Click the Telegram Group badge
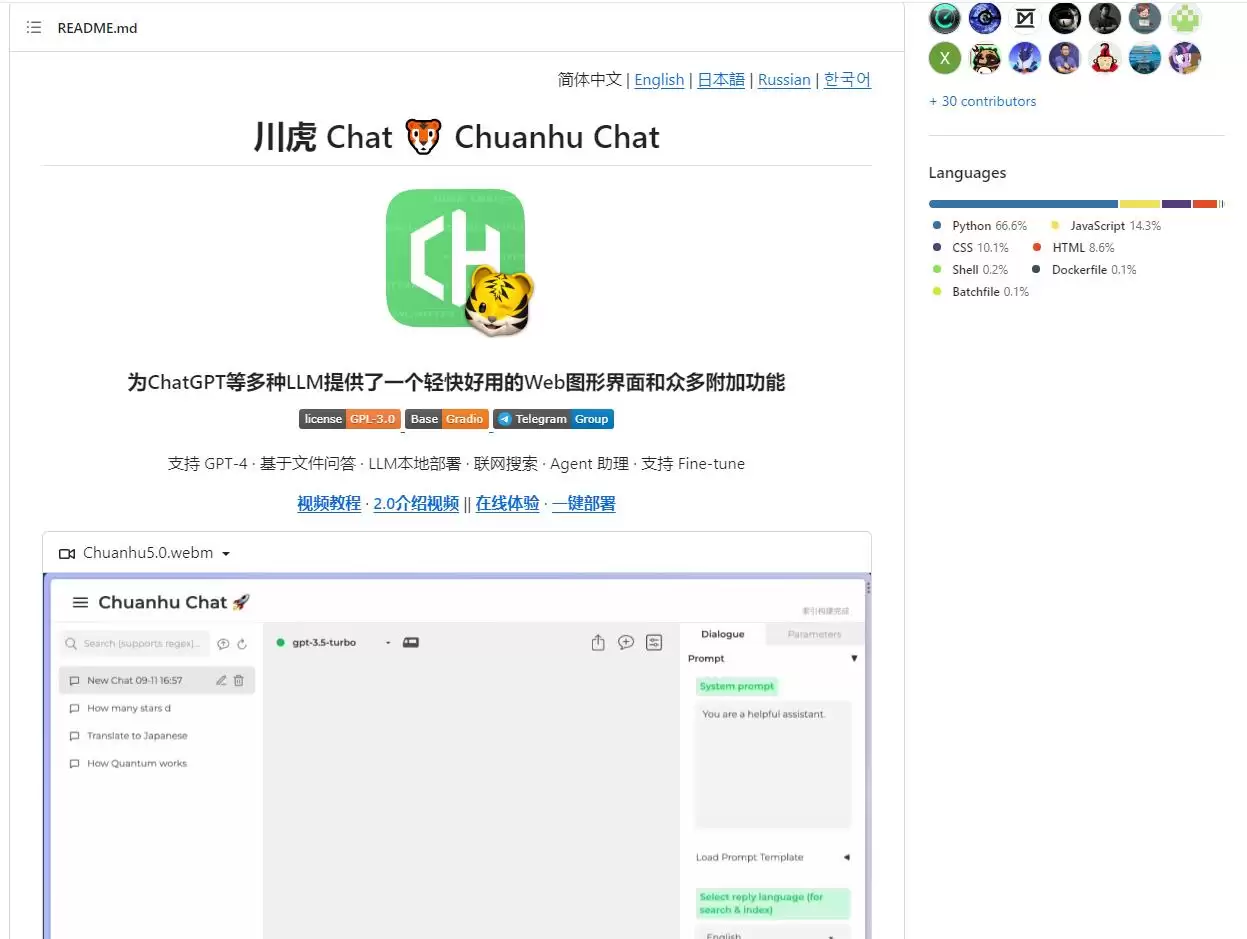 pyautogui.click(x=553, y=419)
